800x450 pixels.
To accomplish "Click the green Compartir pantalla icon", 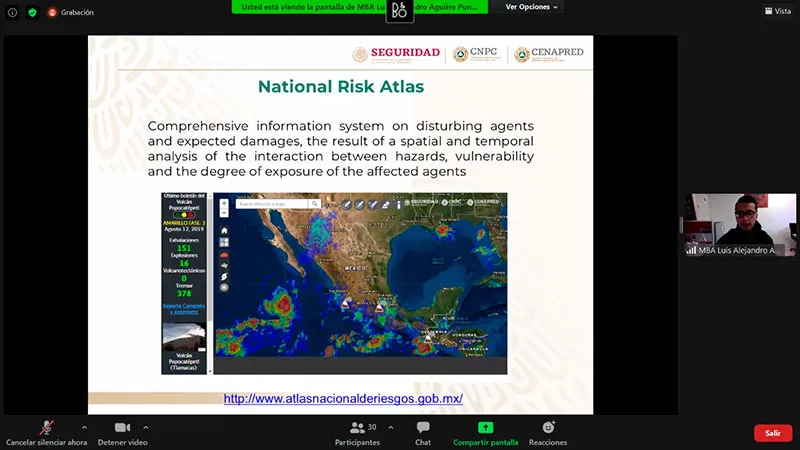I will [485, 427].
